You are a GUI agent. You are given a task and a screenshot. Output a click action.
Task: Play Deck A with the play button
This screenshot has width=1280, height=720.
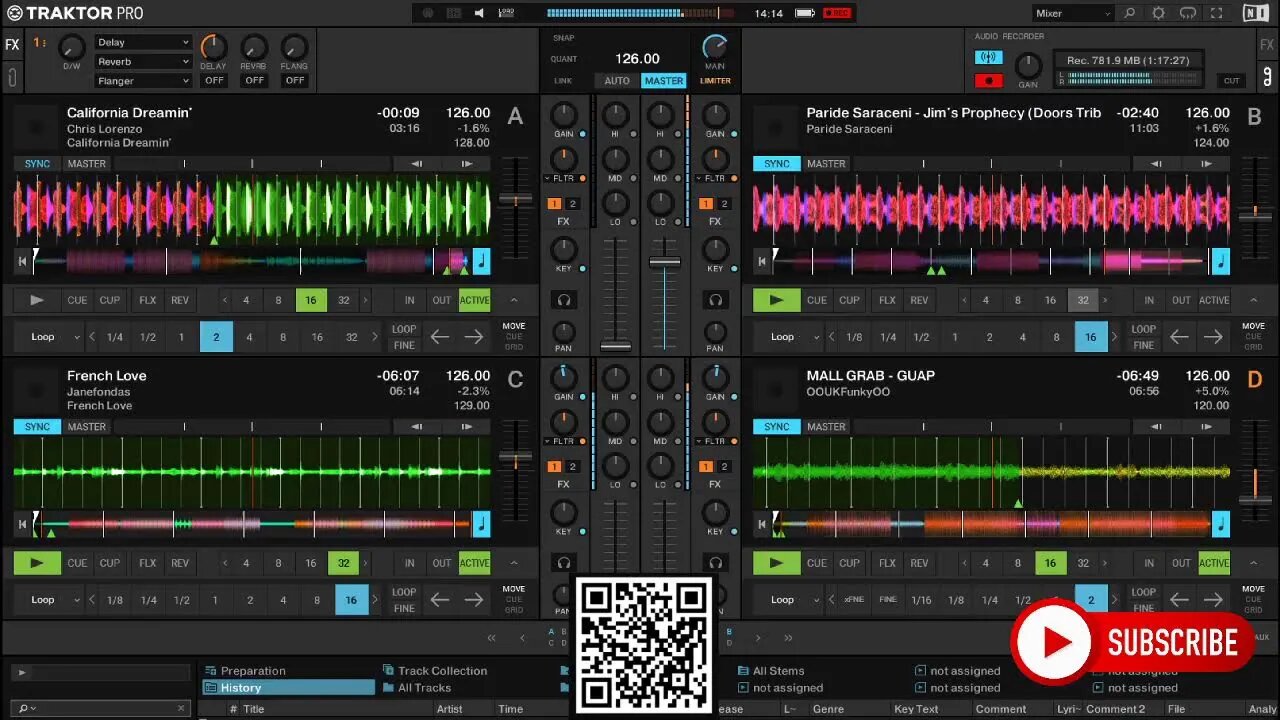click(x=37, y=300)
